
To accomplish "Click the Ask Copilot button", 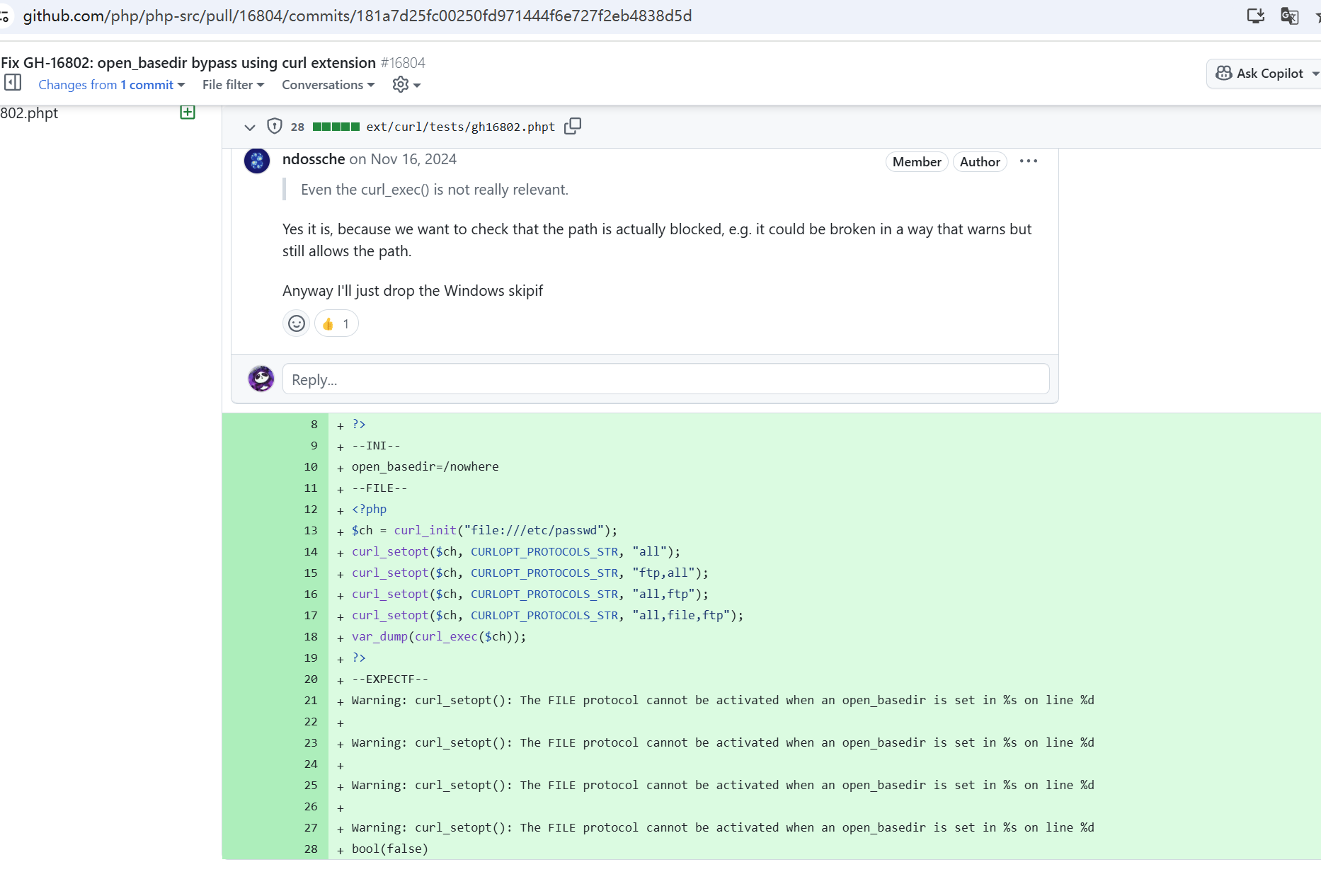I will coord(1262,74).
